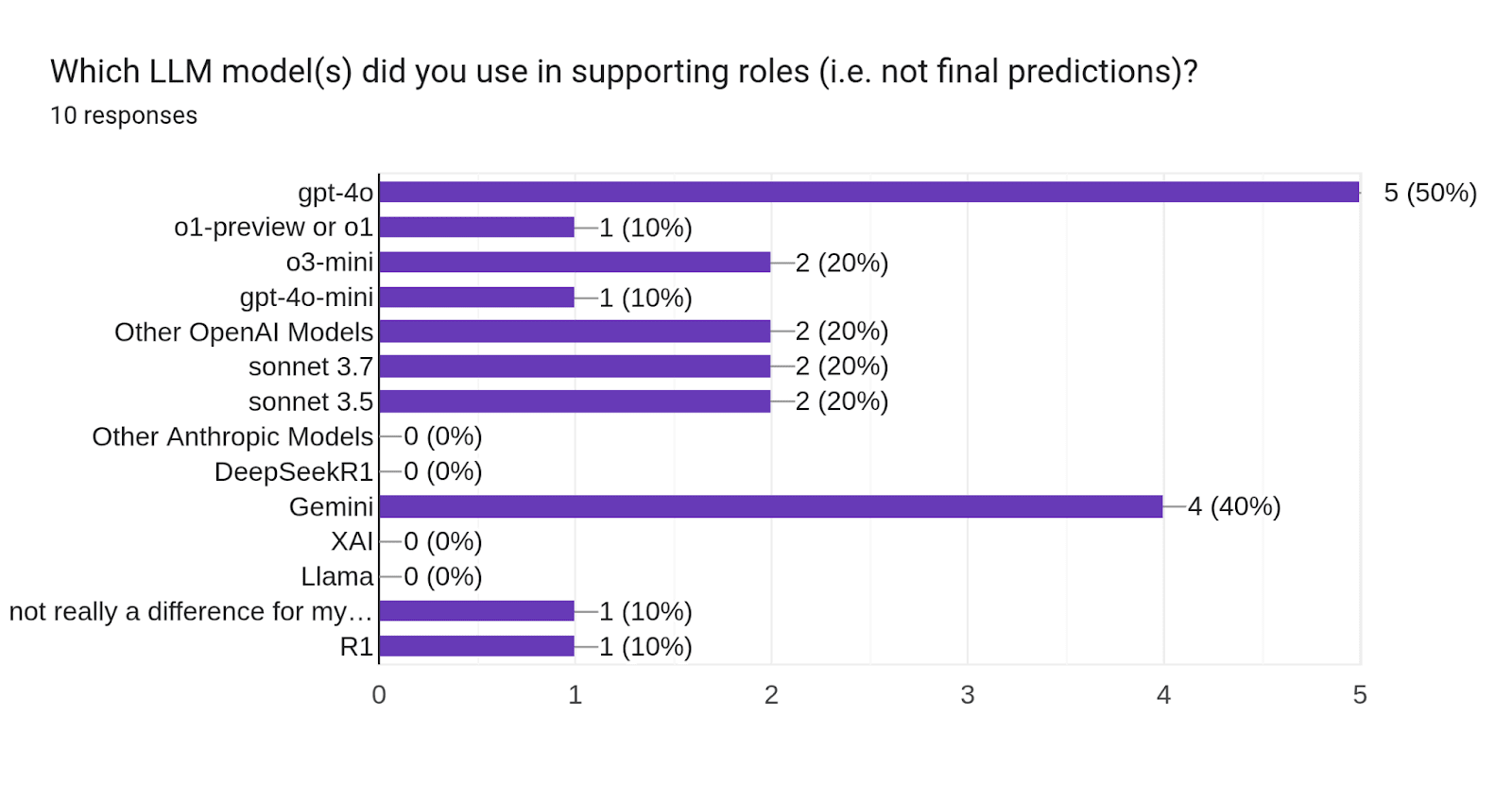Click the '0 (0%)' label beside Llama
This screenshot has width=1512, height=801.
[442, 577]
